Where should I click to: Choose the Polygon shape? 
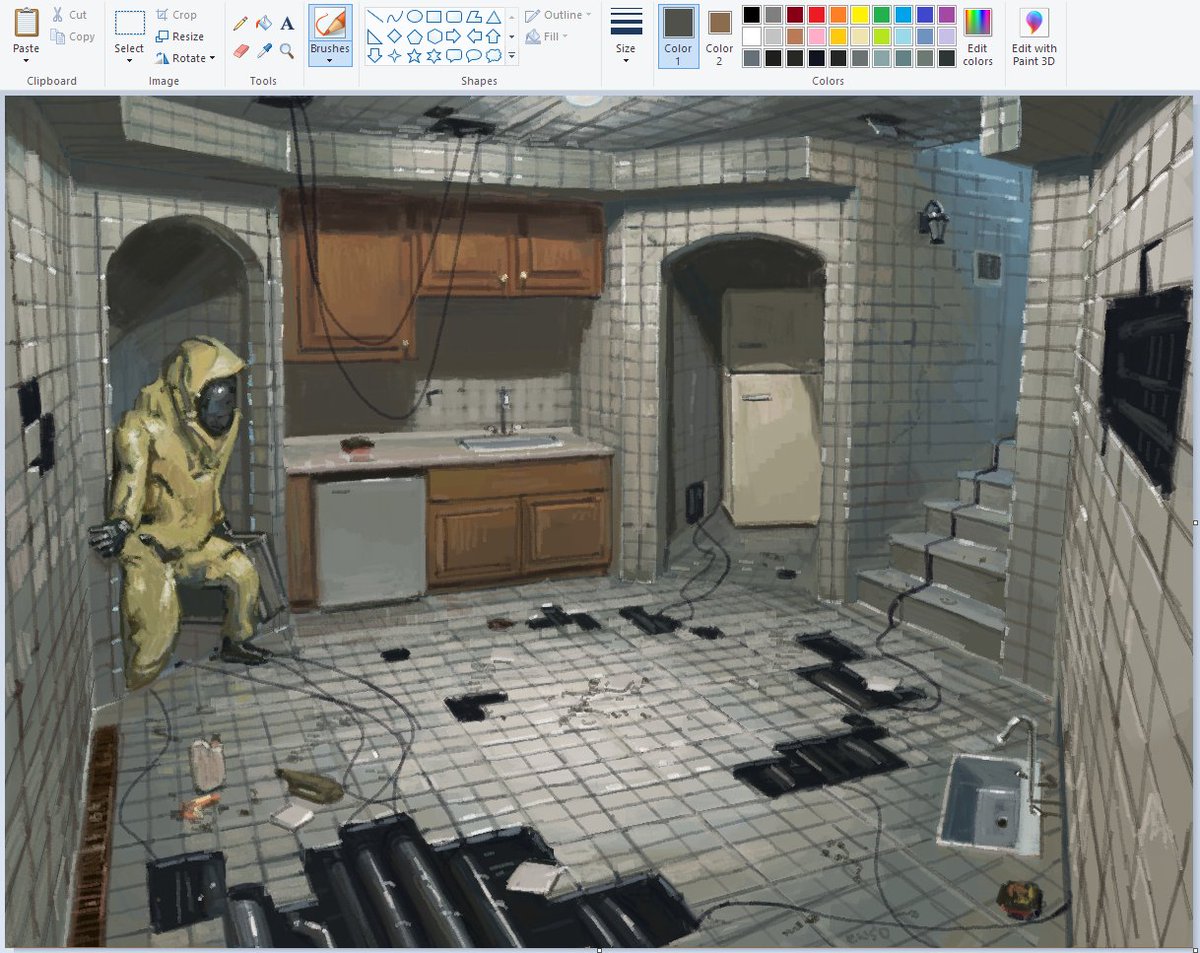(474, 16)
